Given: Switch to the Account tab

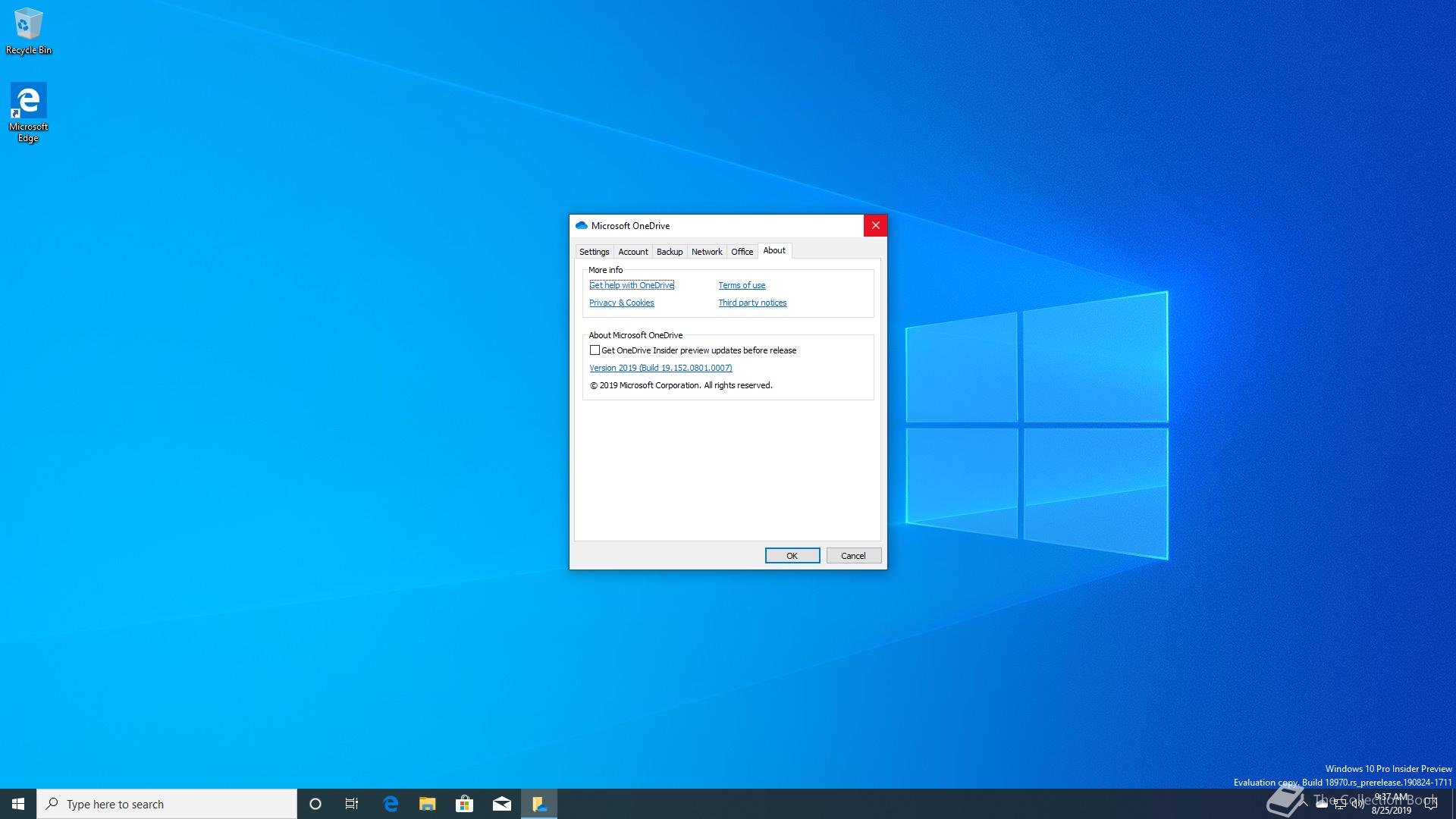Looking at the screenshot, I should coord(633,252).
